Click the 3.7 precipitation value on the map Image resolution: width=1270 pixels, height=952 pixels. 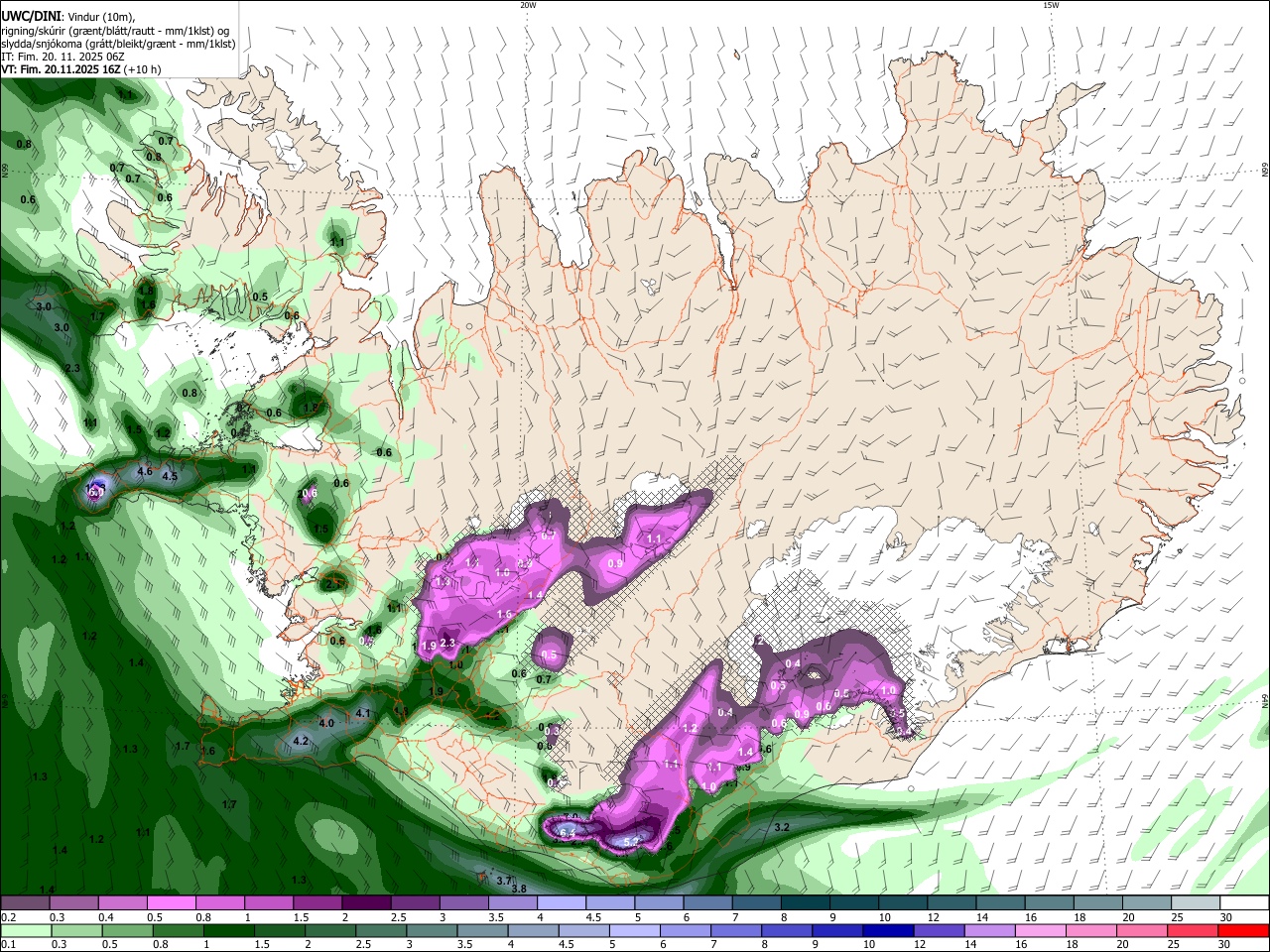pos(504,881)
